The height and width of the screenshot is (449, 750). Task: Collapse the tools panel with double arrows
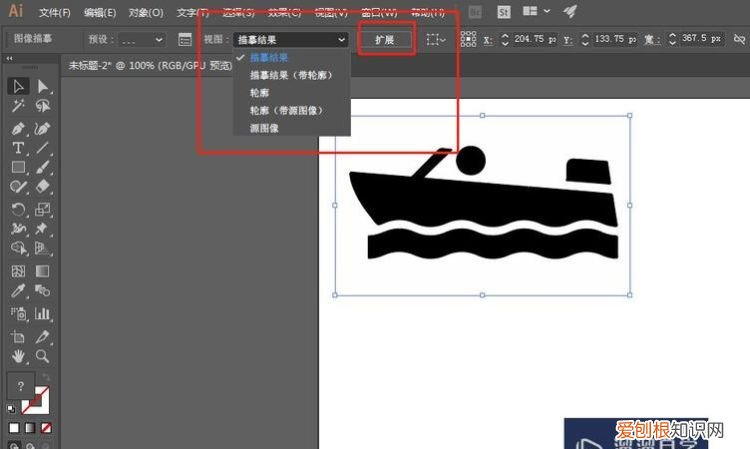9,58
